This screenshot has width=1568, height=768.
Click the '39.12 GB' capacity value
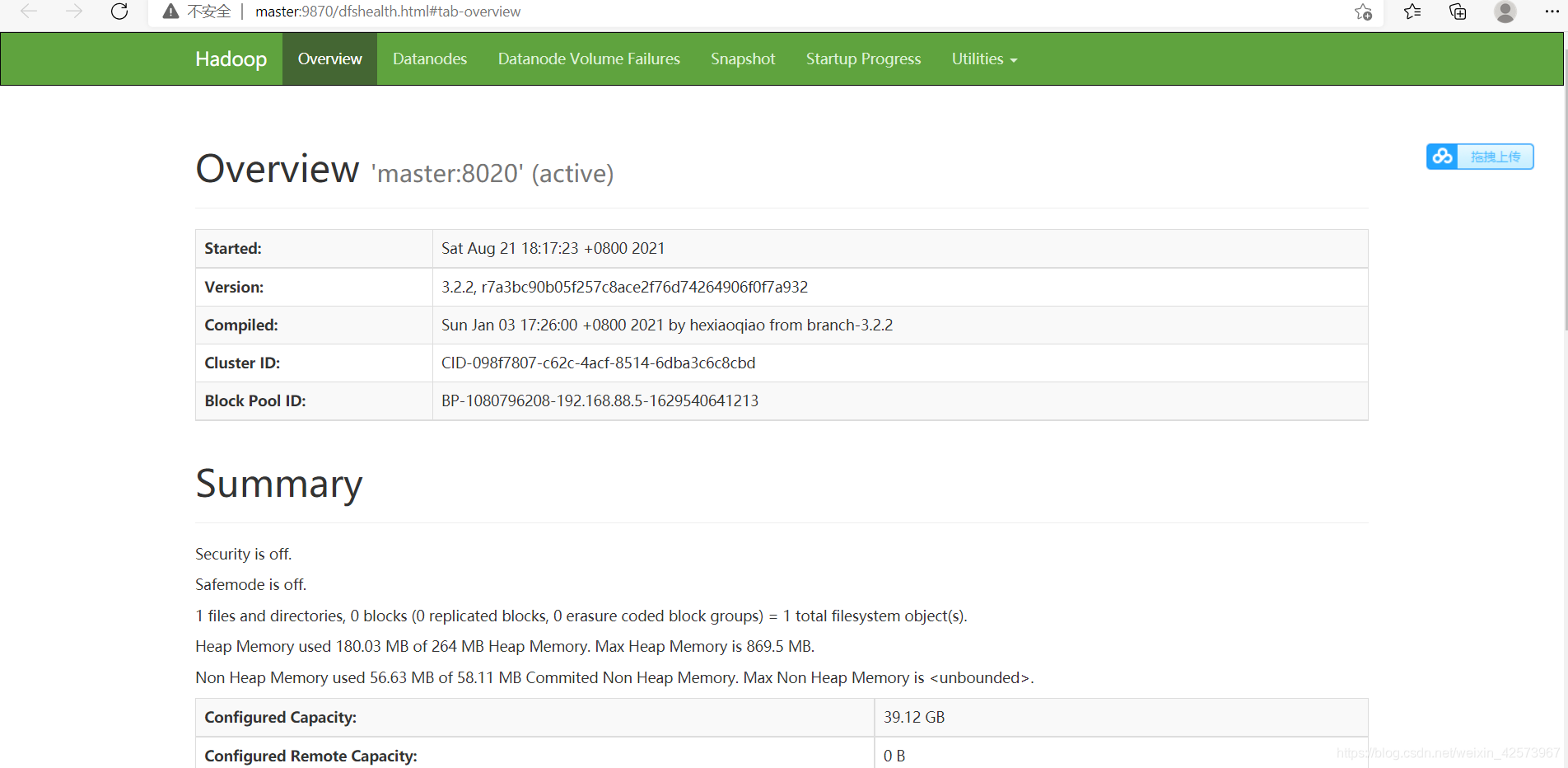tap(914, 717)
